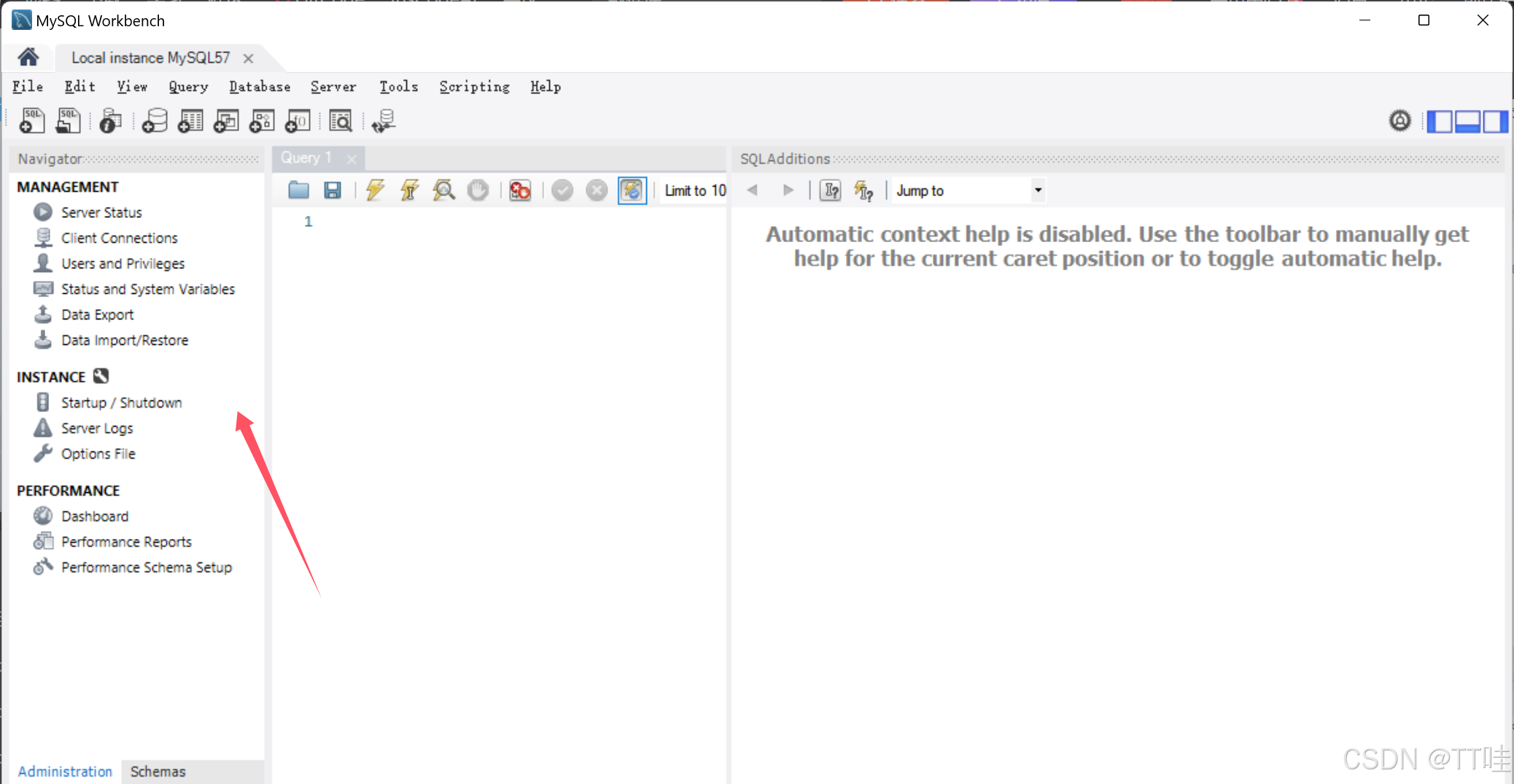Viewport: 1514px width, 784px height.
Task: Open a script file in query editor
Action: click(298, 190)
